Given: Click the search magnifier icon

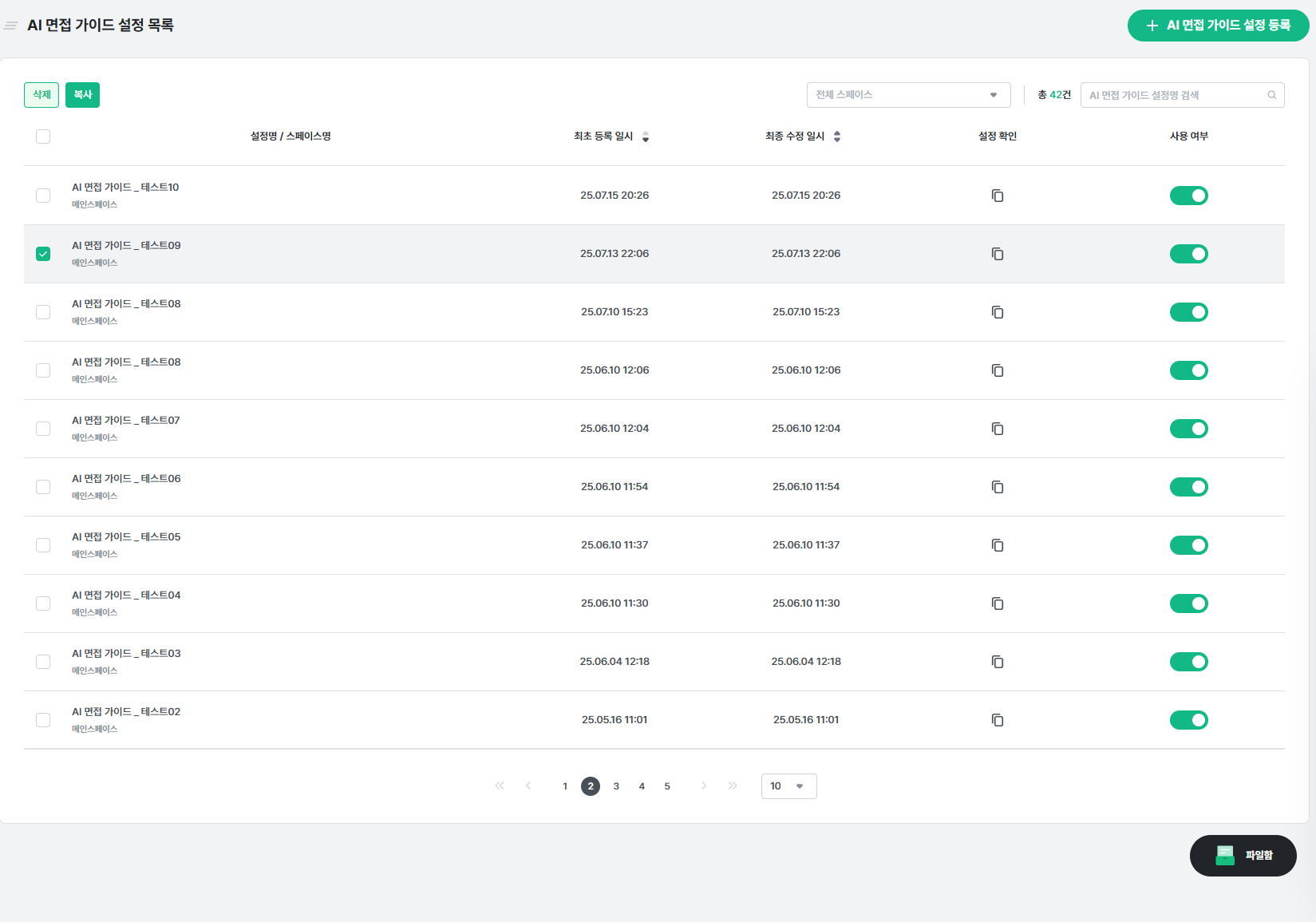Looking at the screenshot, I should tap(1271, 95).
